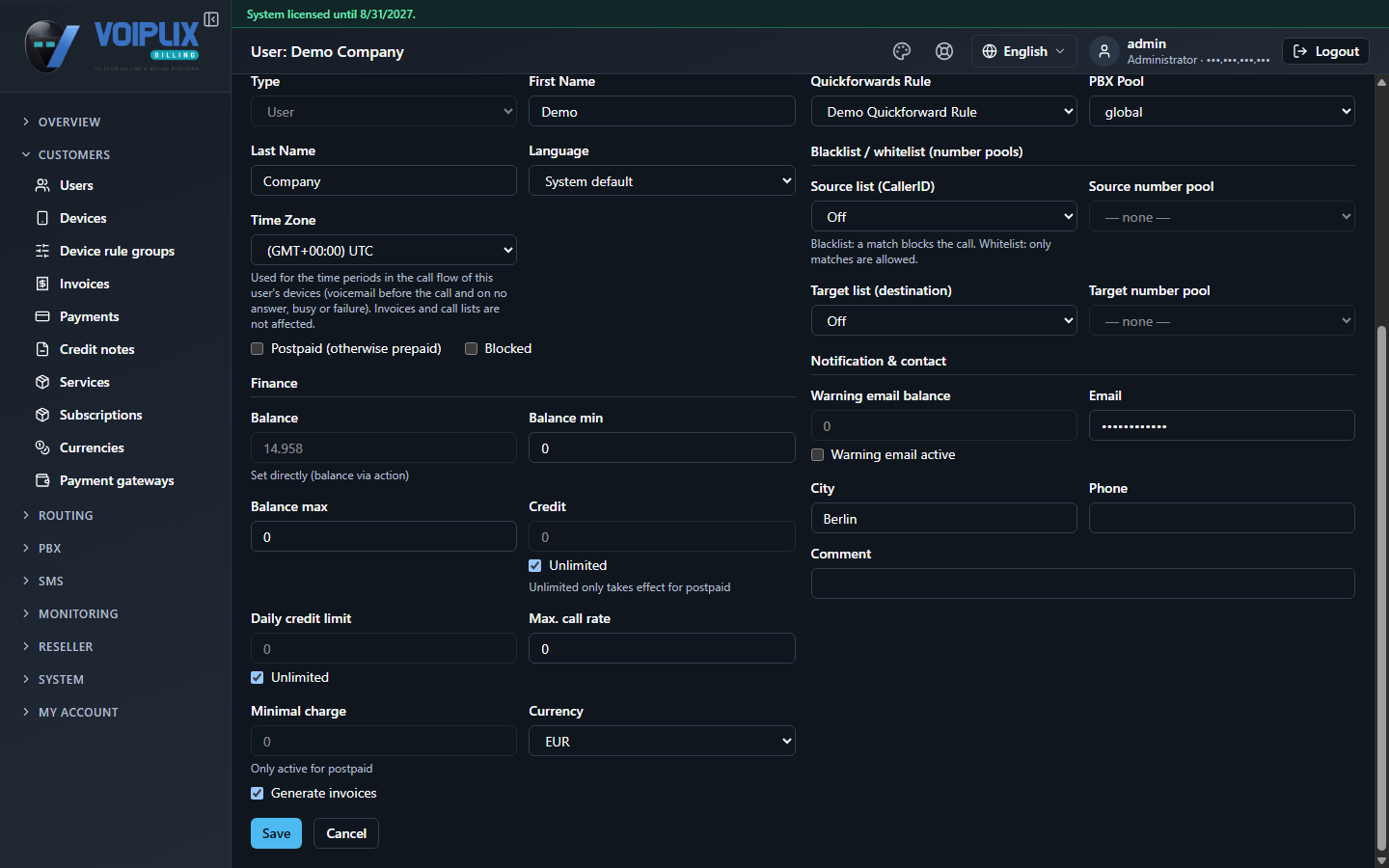Click the VOIPLIX Billing logo

(112, 46)
